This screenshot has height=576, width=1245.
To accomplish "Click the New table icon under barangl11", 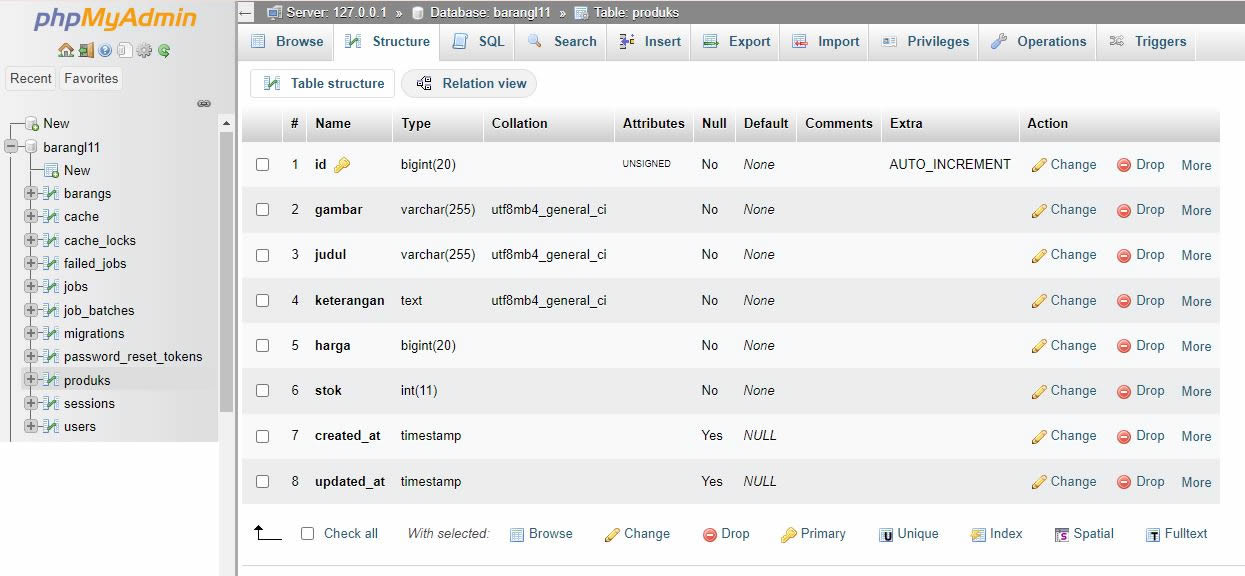I will pyautogui.click(x=52, y=171).
